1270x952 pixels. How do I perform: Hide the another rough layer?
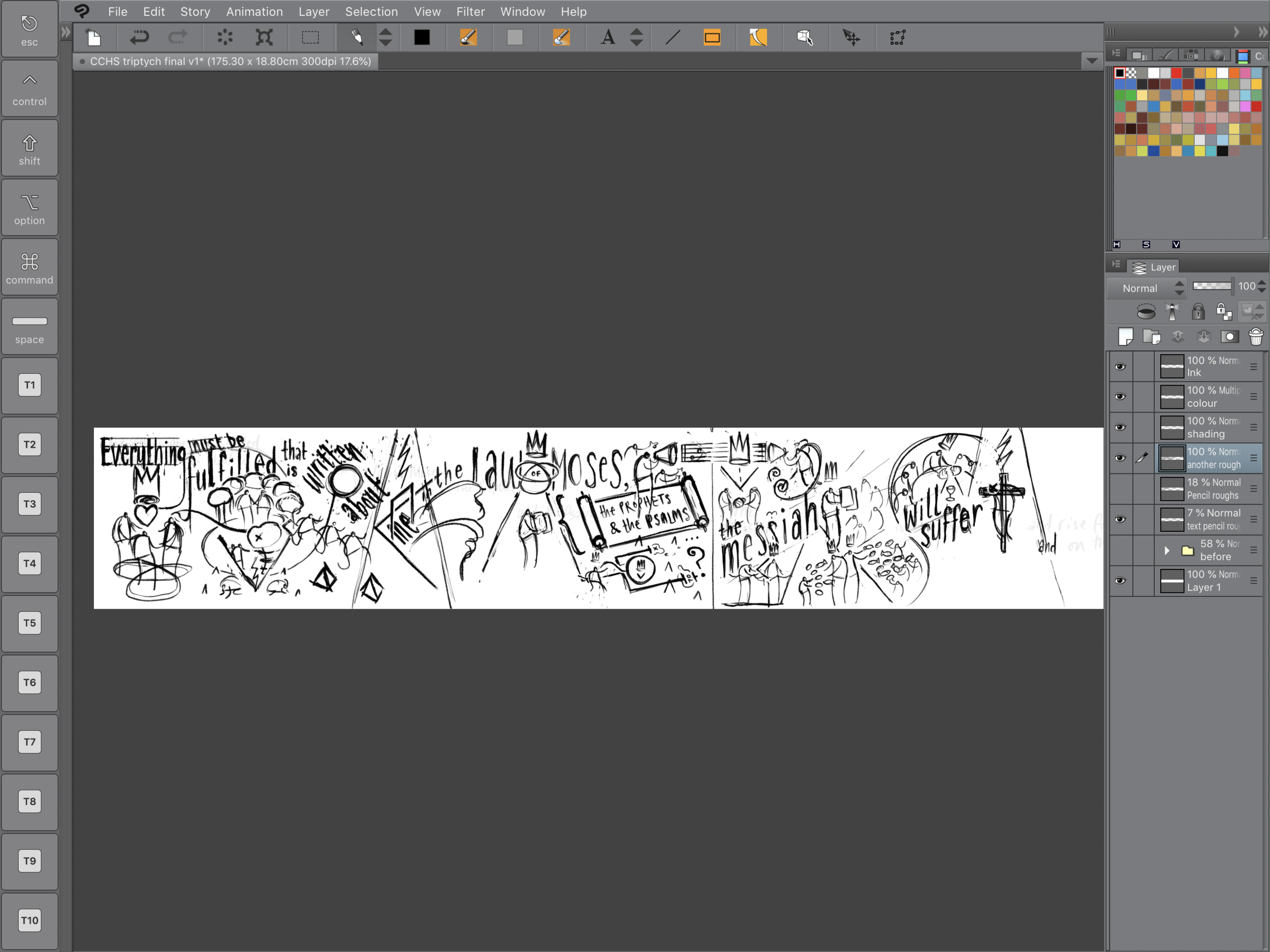(x=1120, y=458)
